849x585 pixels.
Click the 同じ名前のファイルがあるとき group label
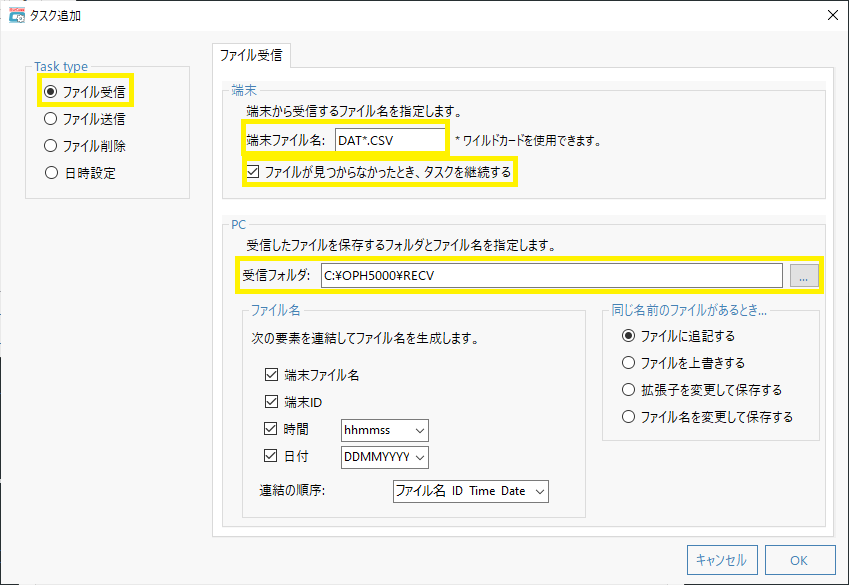689,310
